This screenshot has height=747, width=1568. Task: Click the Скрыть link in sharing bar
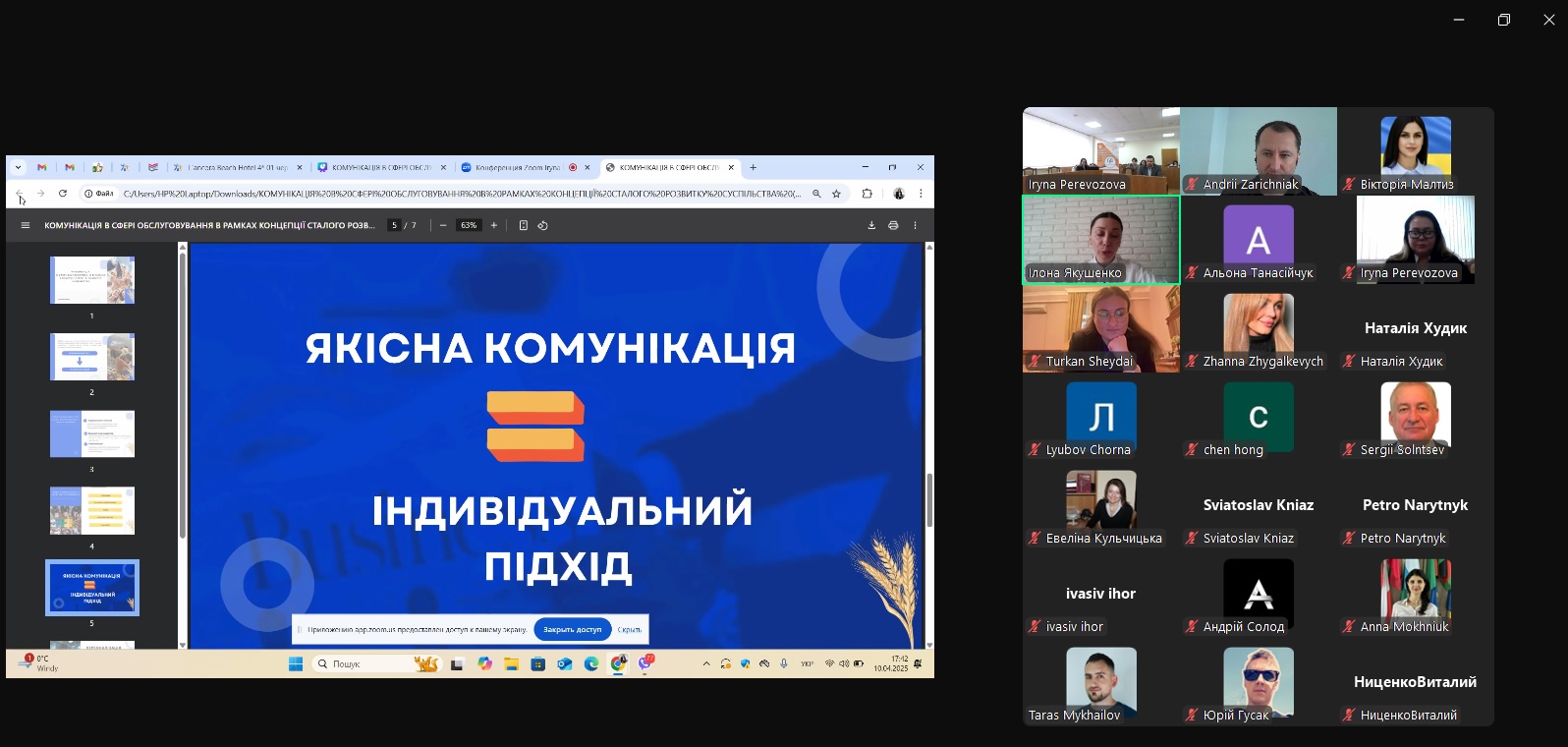630,629
